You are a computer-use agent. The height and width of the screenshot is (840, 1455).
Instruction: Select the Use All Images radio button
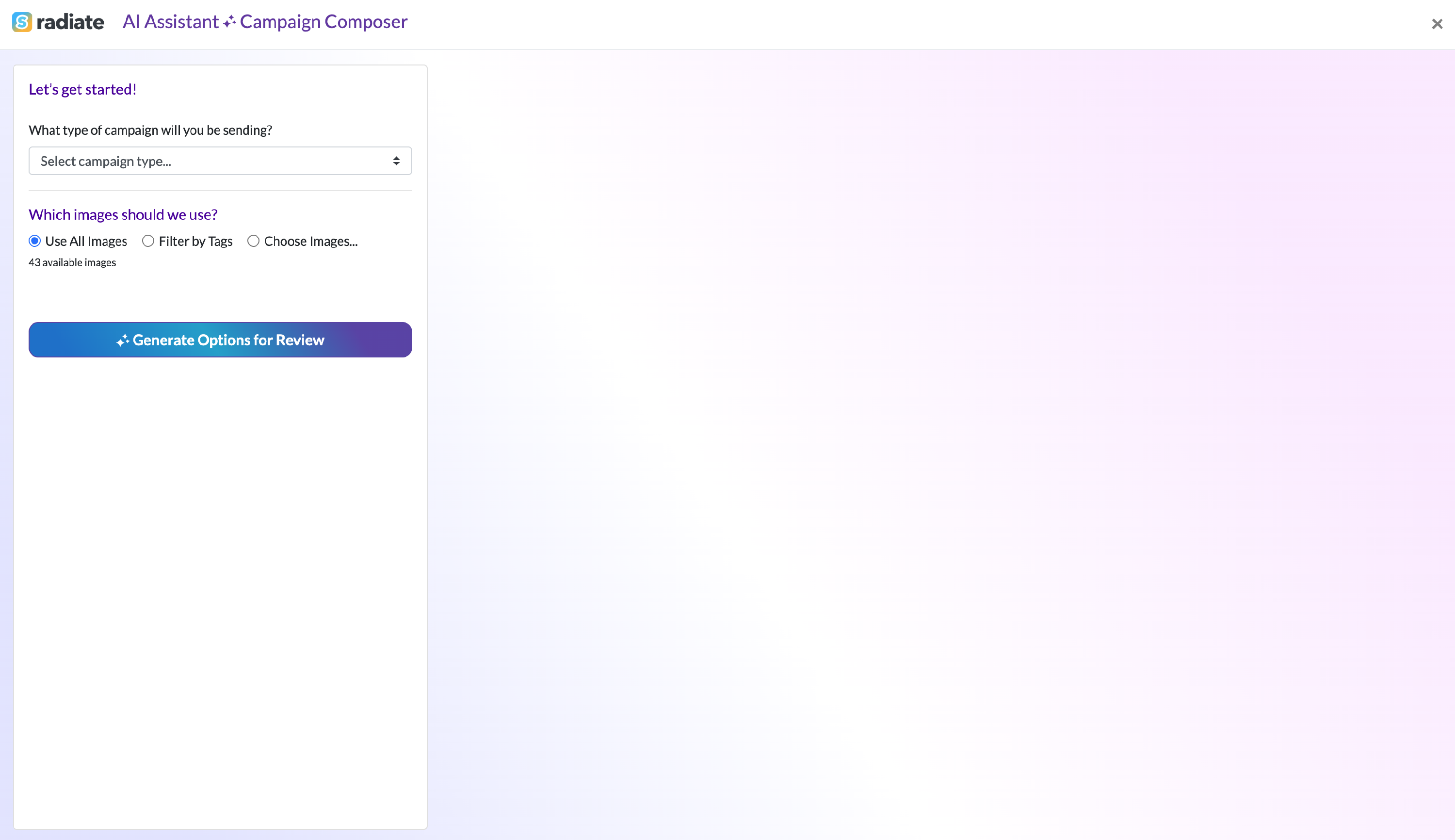pos(34,241)
